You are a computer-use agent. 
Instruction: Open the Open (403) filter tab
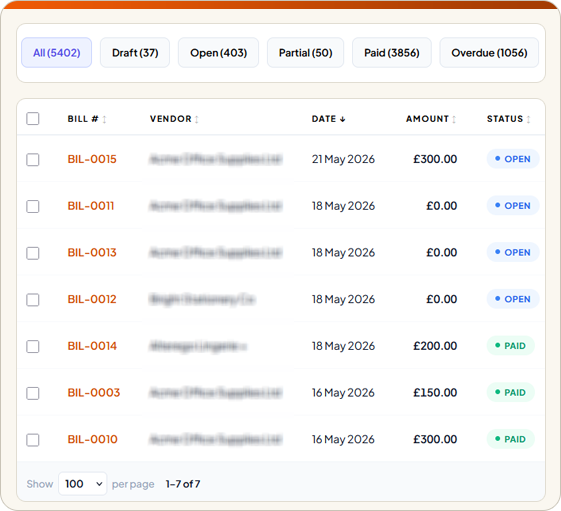pos(218,53)
